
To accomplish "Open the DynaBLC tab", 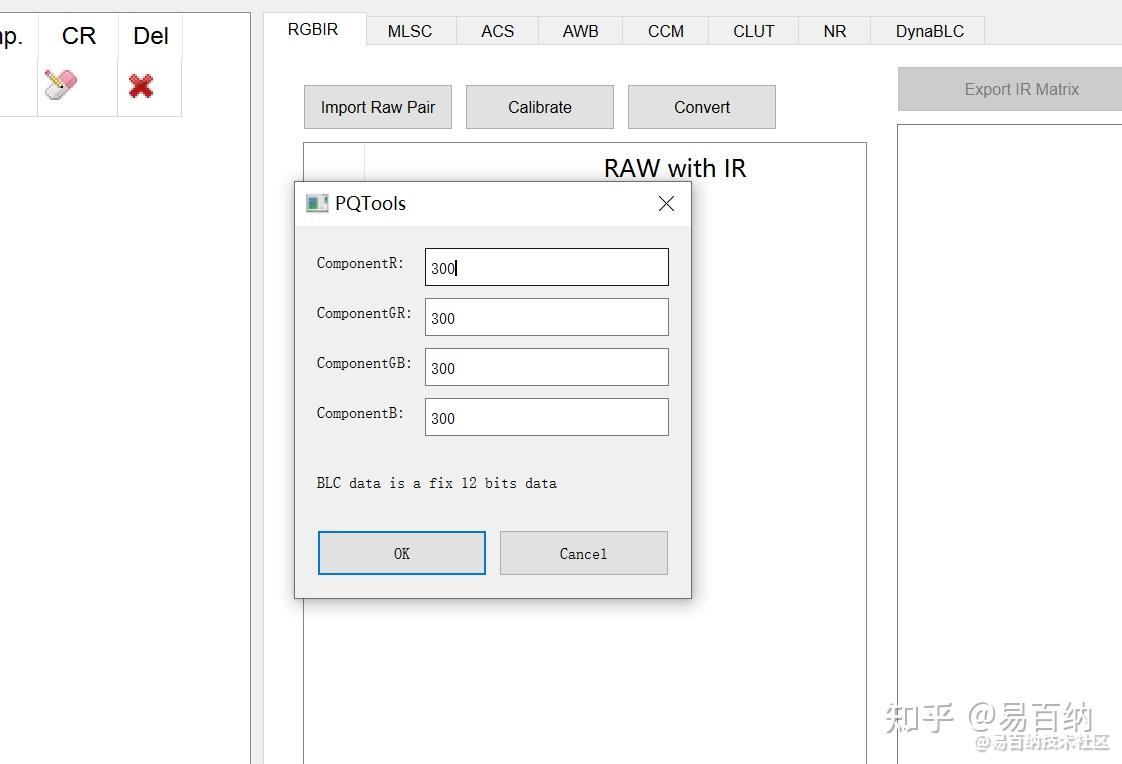I will [927, 31].
